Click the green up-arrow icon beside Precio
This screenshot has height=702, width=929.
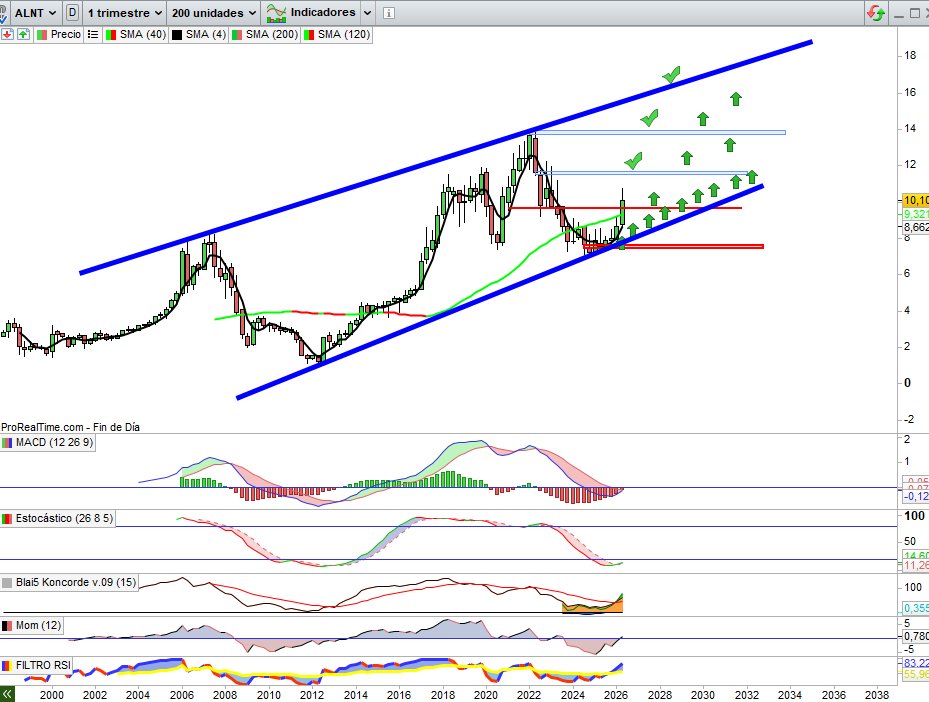[23, 34]
